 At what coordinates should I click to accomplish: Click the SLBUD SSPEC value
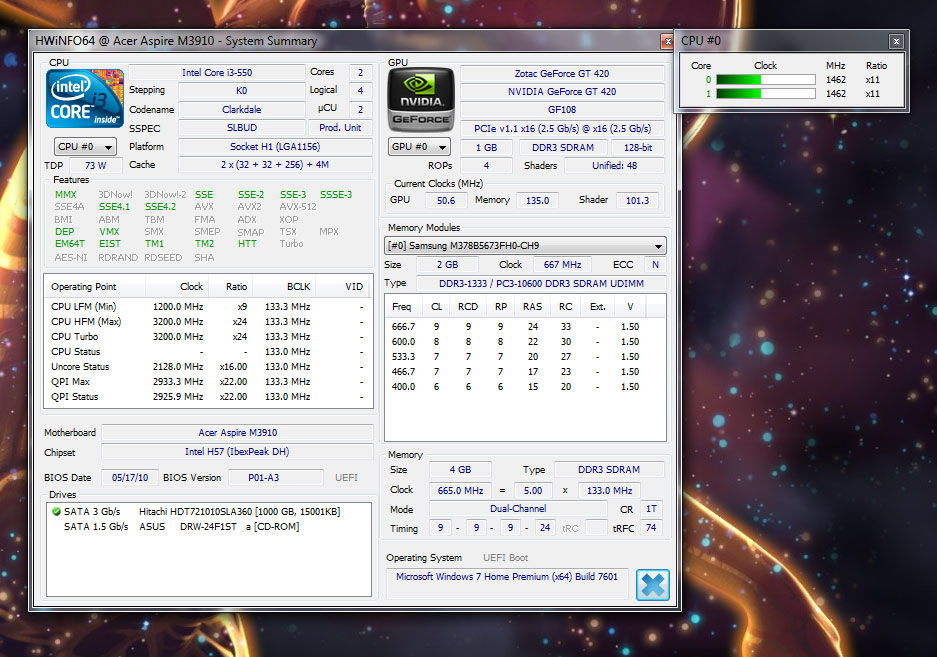pyautogui.click(x=241, y=128)
